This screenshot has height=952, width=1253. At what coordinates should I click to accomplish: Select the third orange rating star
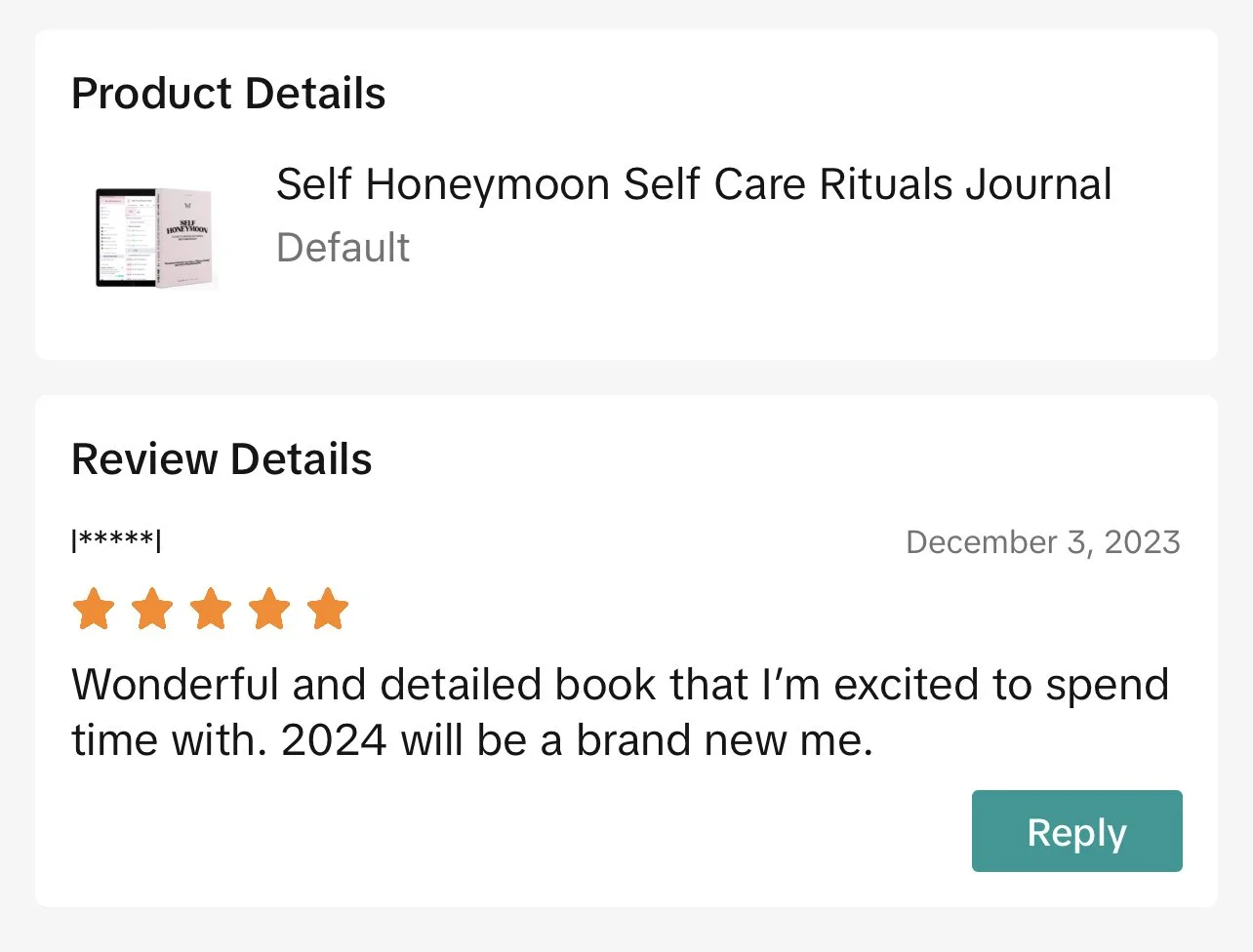[x=211, y=609]
